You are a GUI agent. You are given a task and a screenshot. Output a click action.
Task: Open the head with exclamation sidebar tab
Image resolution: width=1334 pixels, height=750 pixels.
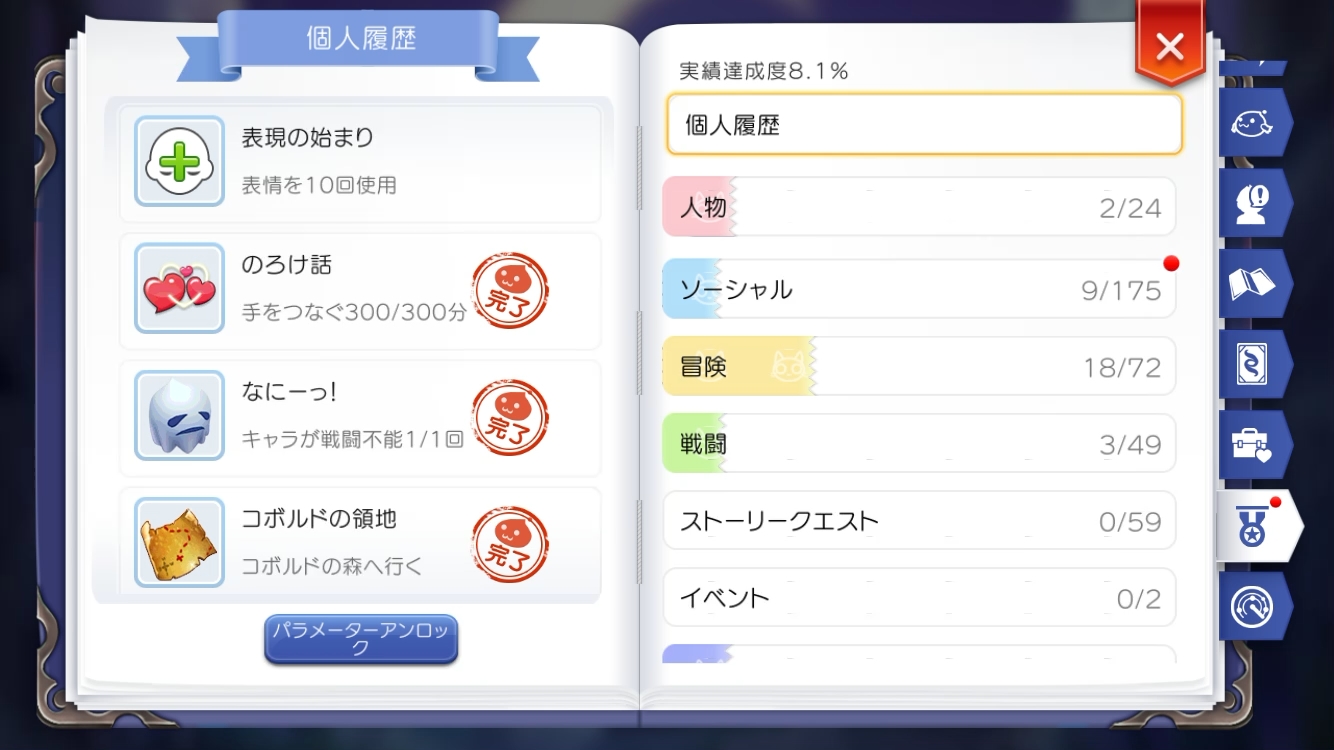[x=1252, y=203]
